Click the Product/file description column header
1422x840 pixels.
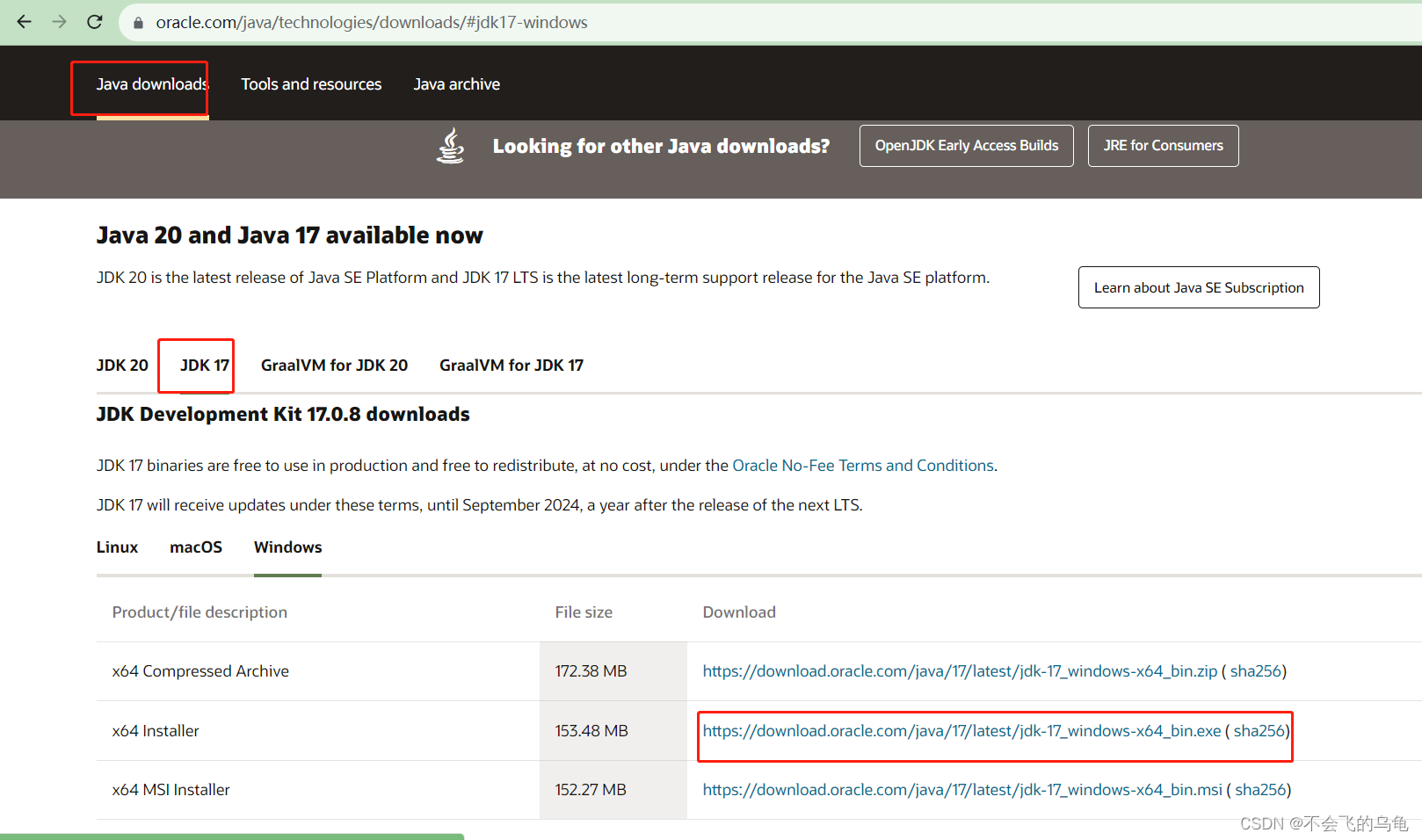pyautogui.click(x=200, y=612)
